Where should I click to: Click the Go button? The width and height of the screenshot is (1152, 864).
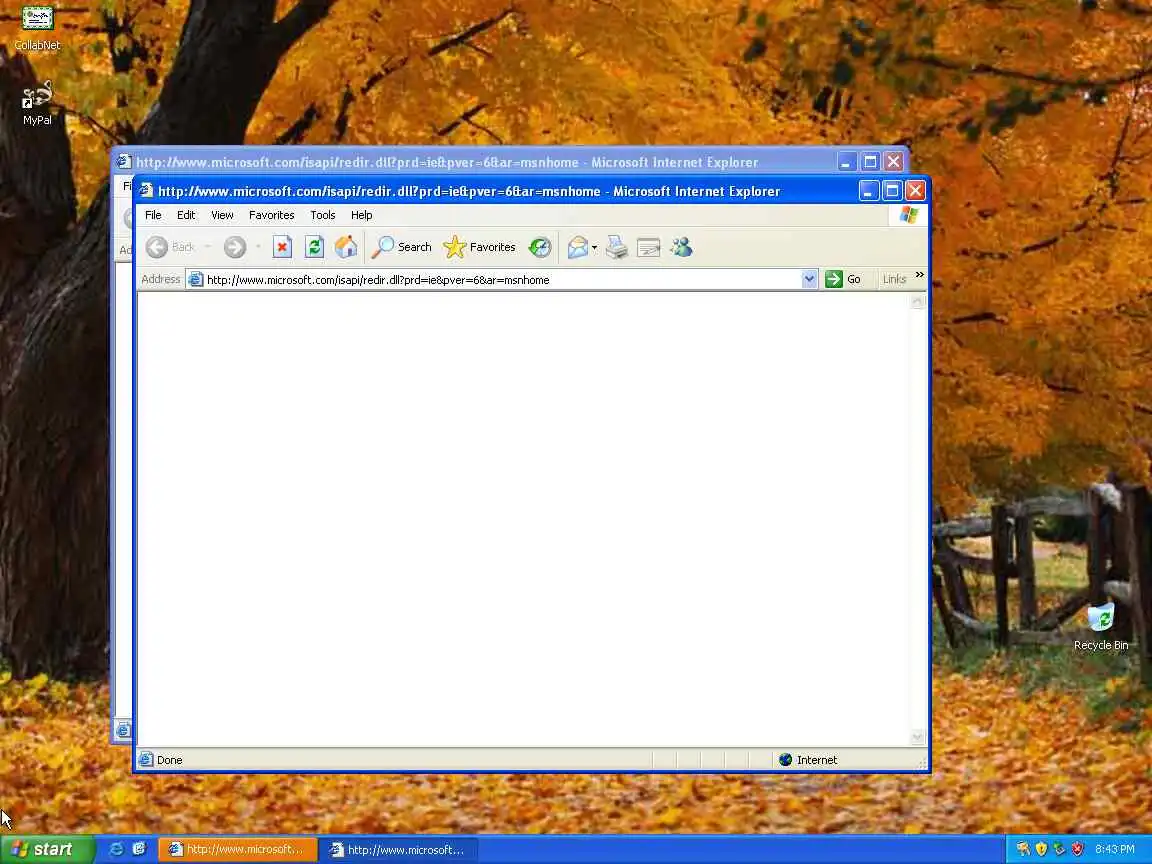(843, 279)
